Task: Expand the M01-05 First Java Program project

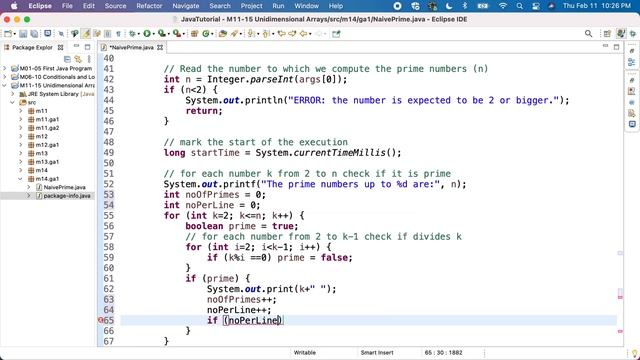Action: (5, 68)
